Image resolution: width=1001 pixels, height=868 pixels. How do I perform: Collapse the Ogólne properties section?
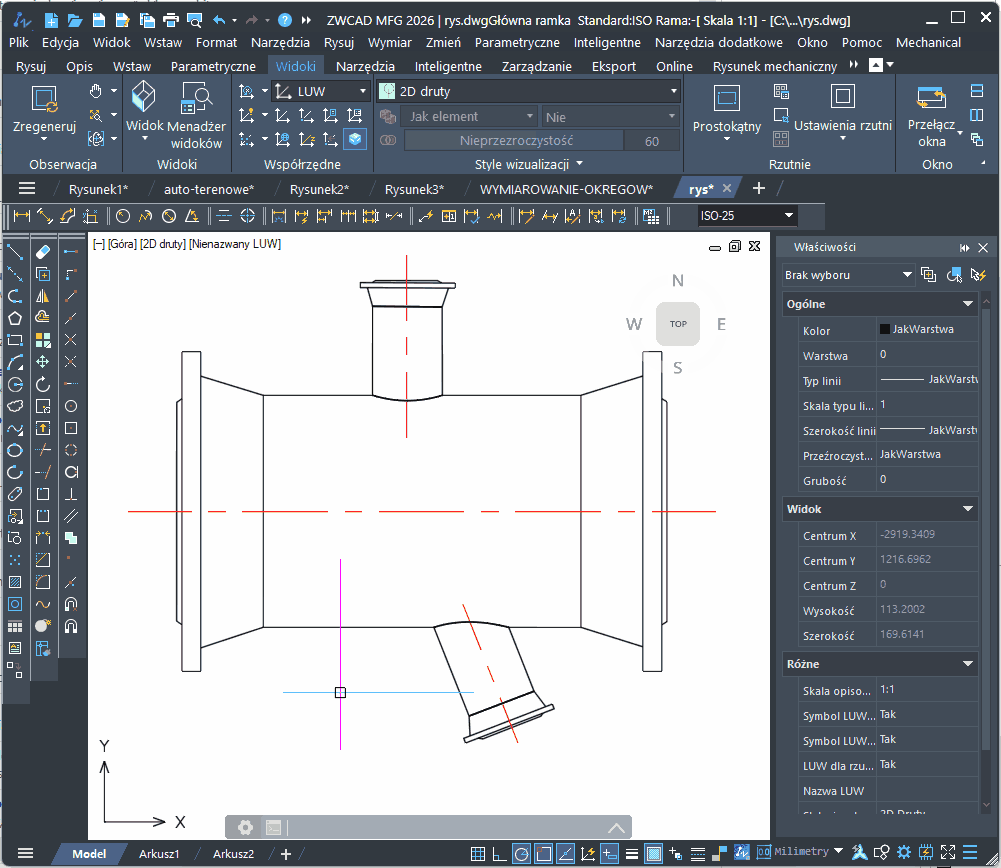[968, 304]
